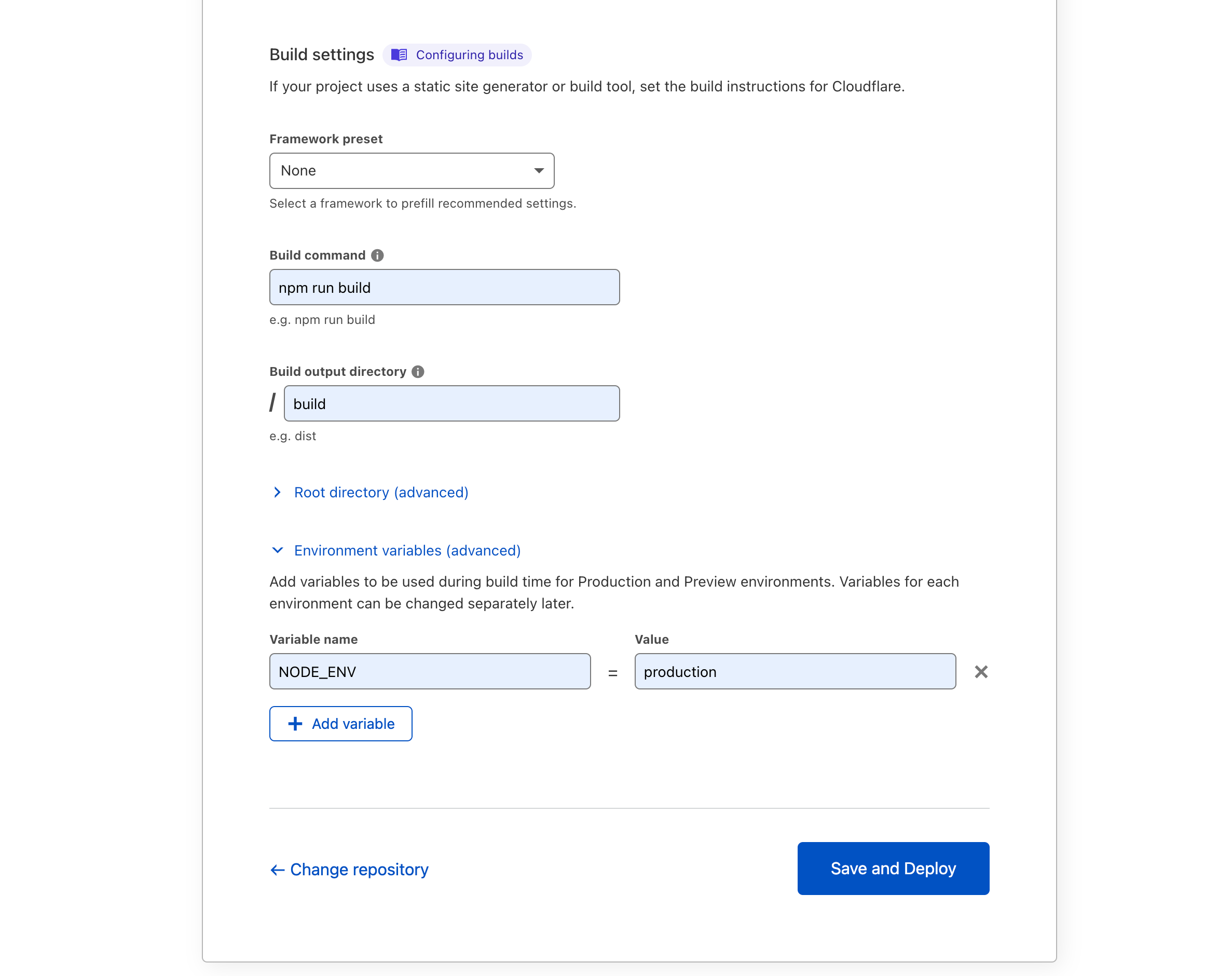
Task: Open the Build command info tooltip
Action: click(377, 255)
